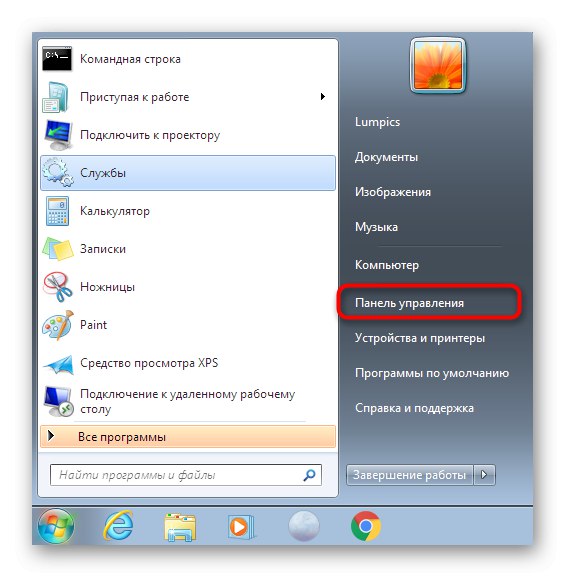Click the user account flower picture
Viewport: 565px width, 577px height.
pyautogui.click(x=438, y=65)
